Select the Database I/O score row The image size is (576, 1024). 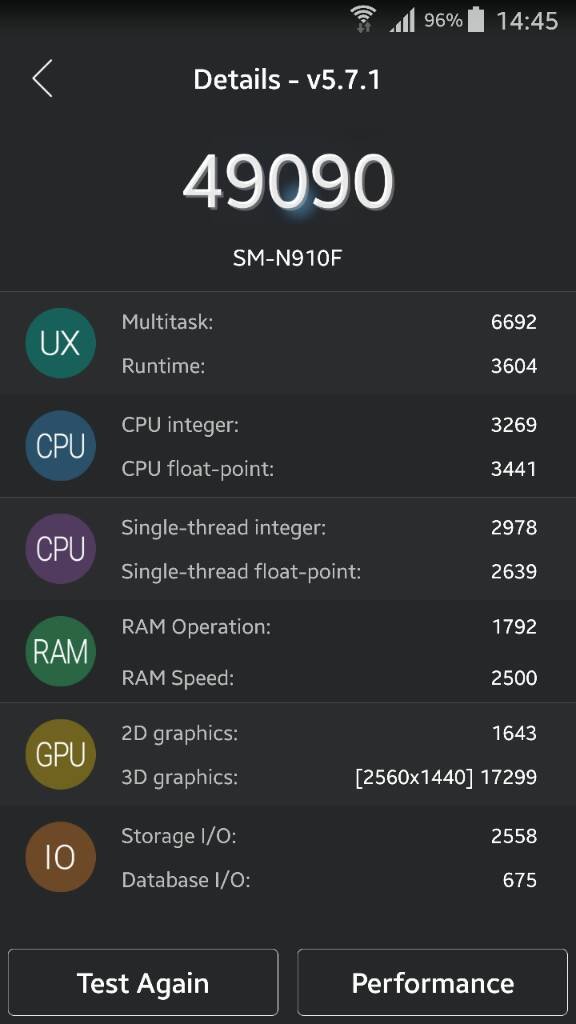pos(329,880)
